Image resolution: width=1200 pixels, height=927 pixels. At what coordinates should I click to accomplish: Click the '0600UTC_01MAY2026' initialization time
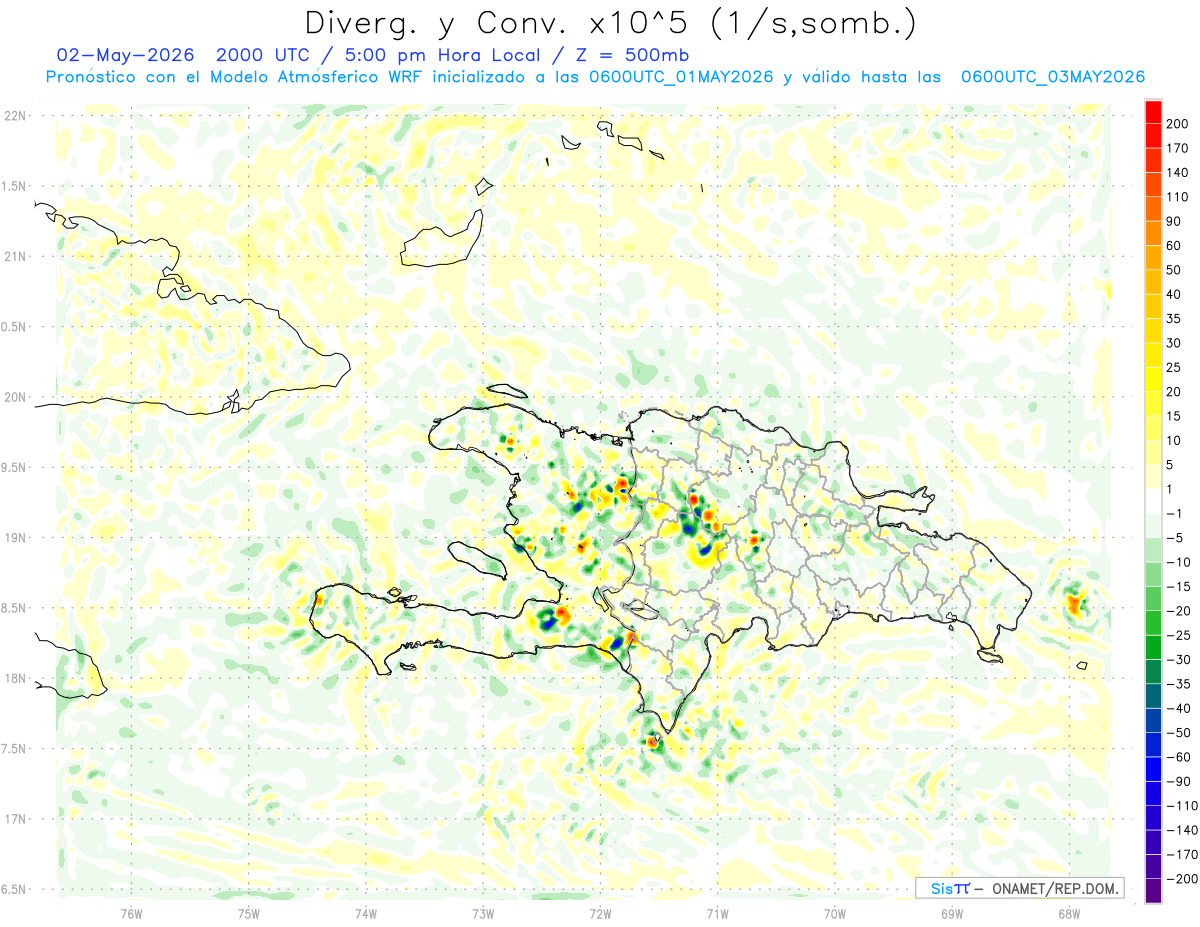(x=681, y=77)
